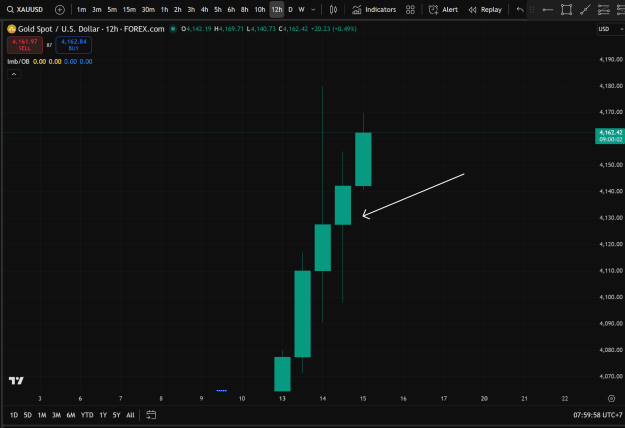Click the date label 14 on time axis
625x428 pixels.
[322, 399]
